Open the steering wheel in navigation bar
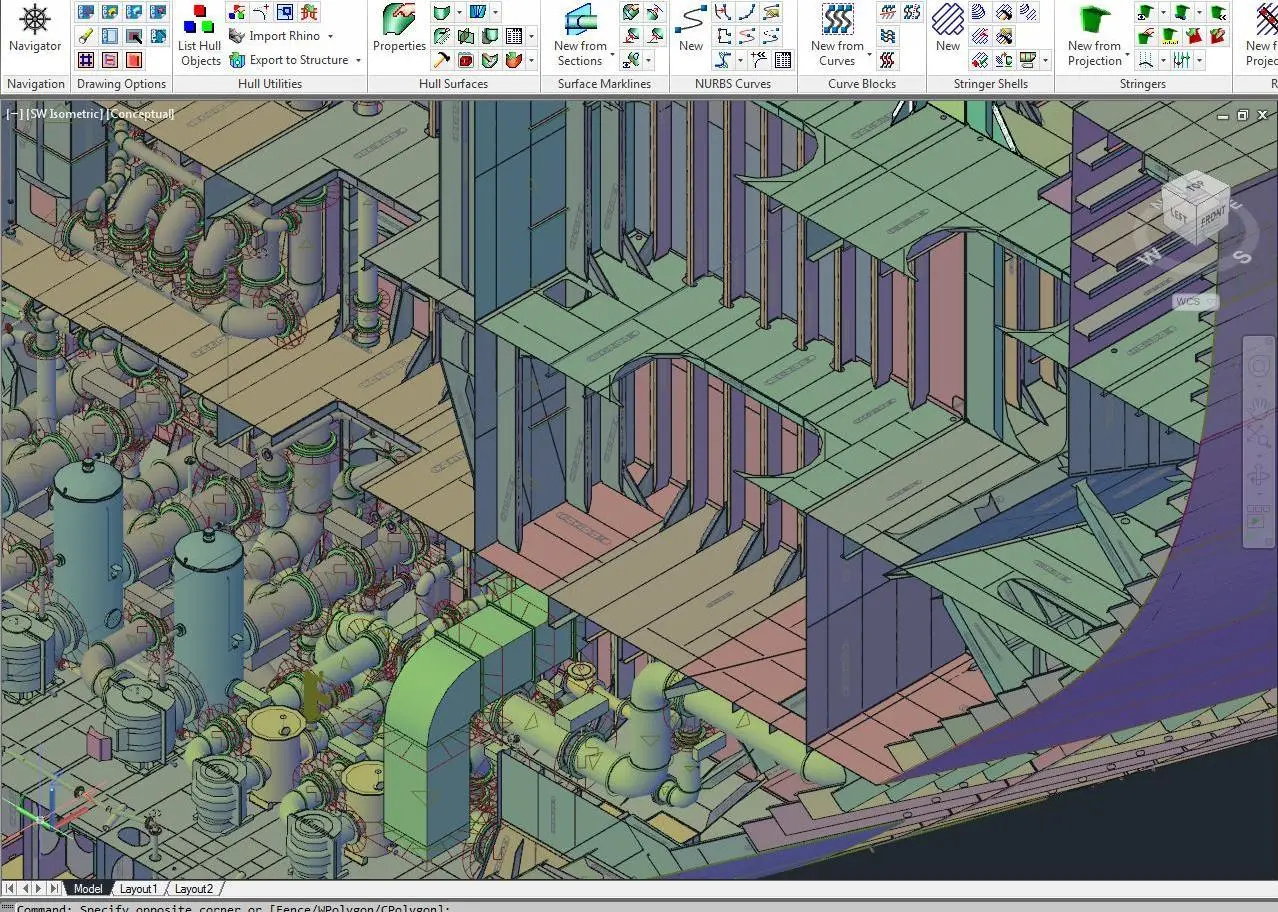Screen dimensions: 1278x912 (1259, 365)
